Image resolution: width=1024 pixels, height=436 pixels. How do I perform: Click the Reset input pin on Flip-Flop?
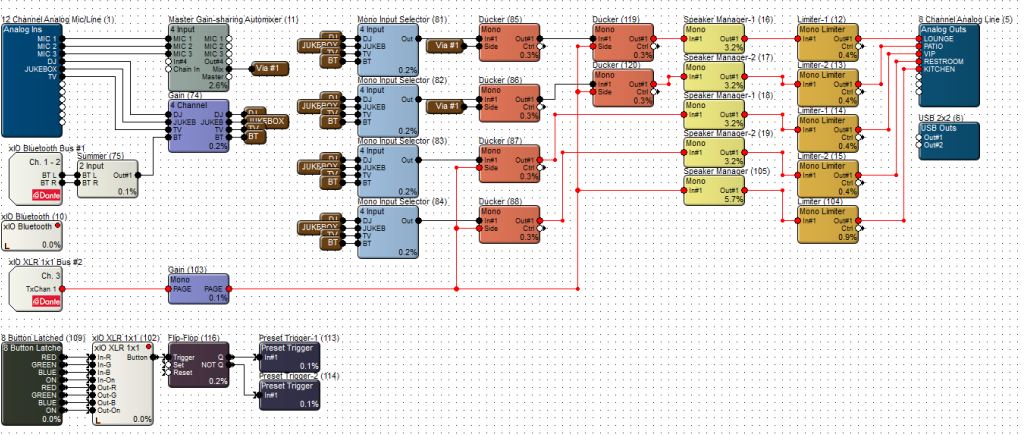[168, 372]
